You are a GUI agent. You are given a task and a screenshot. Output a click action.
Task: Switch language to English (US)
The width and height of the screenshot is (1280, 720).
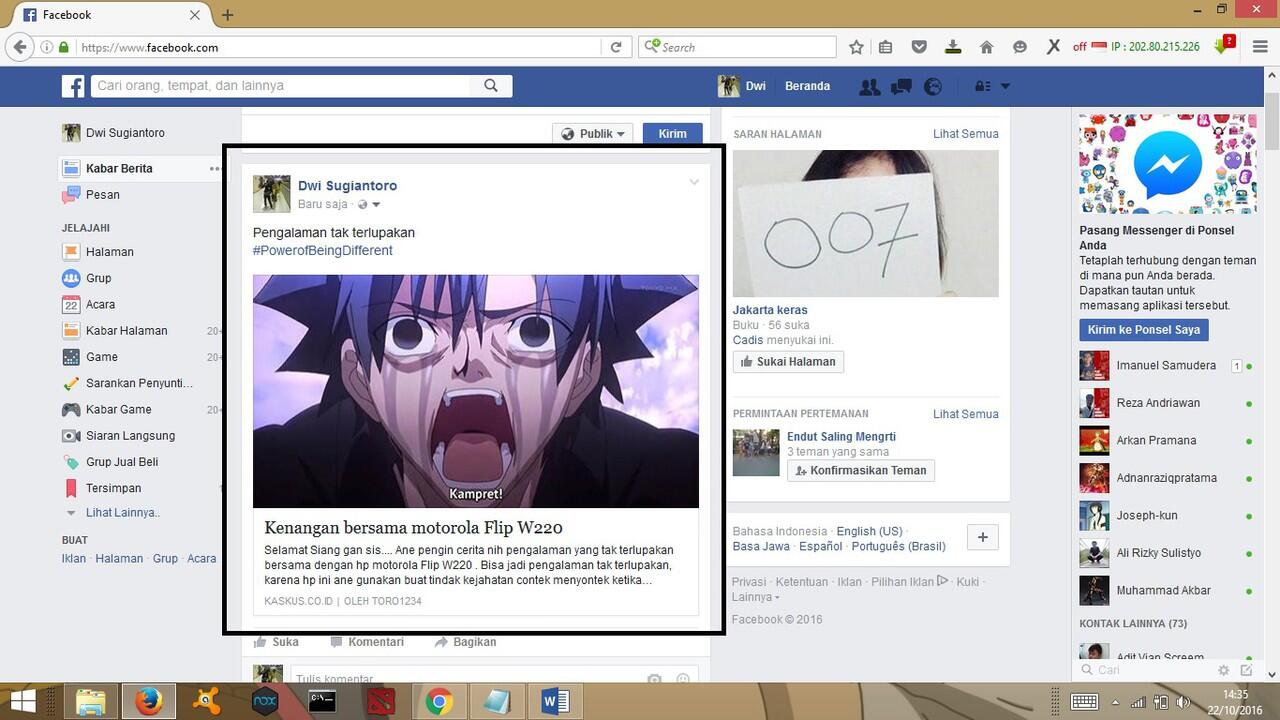pyautogui.click(x=869, y=531)
